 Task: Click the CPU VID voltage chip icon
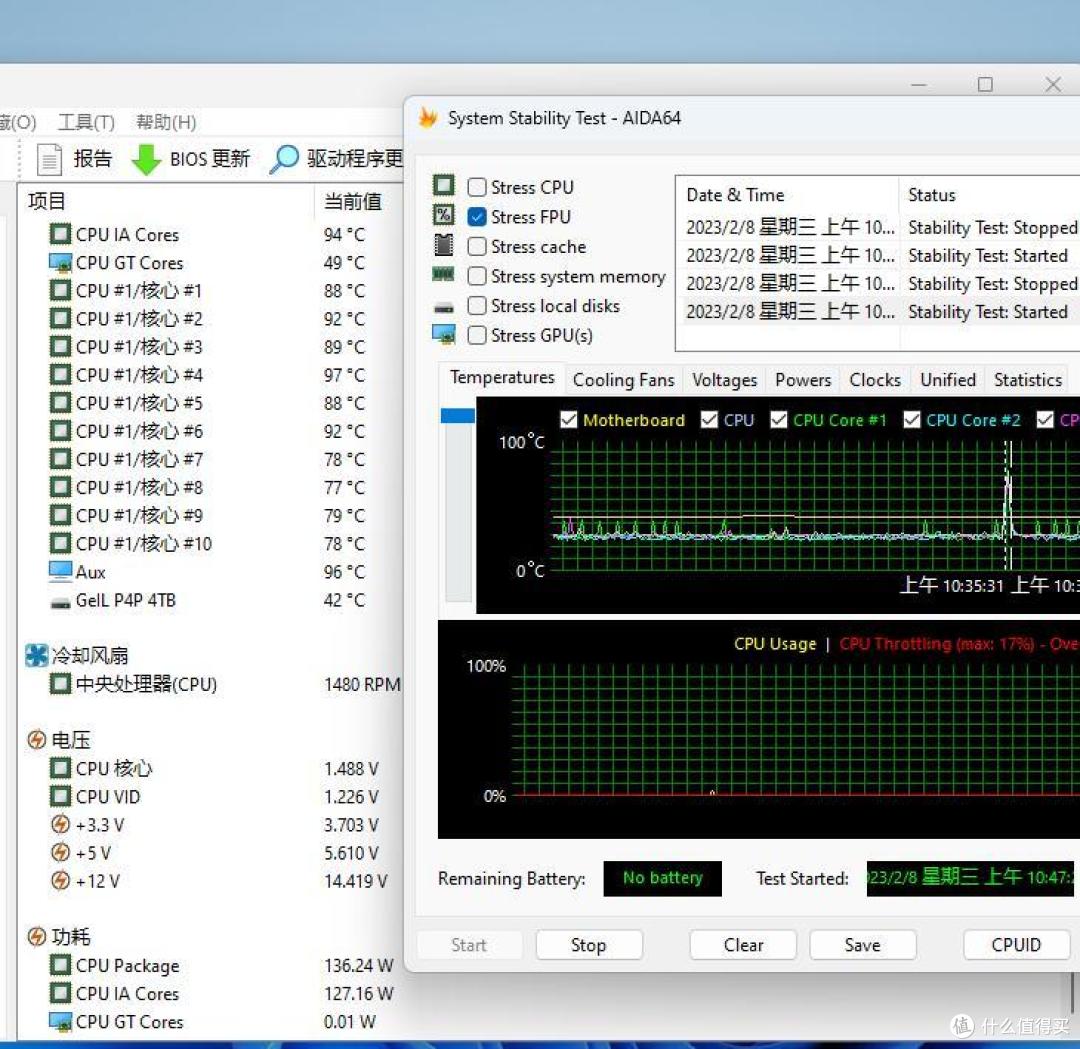[x=60, y=796]
